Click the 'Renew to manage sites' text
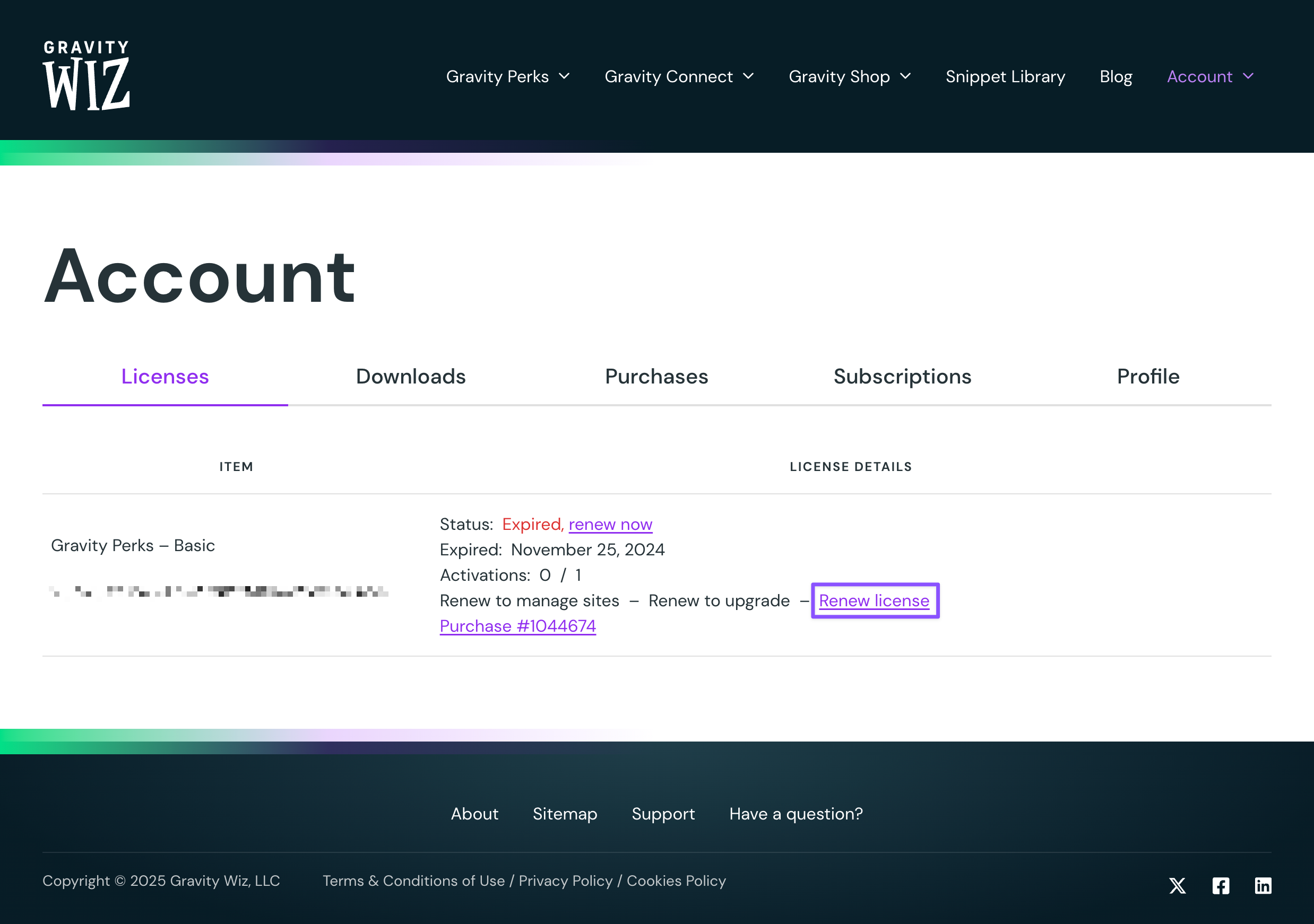Viewport: 1314px width, 924px height. point(530,601)
